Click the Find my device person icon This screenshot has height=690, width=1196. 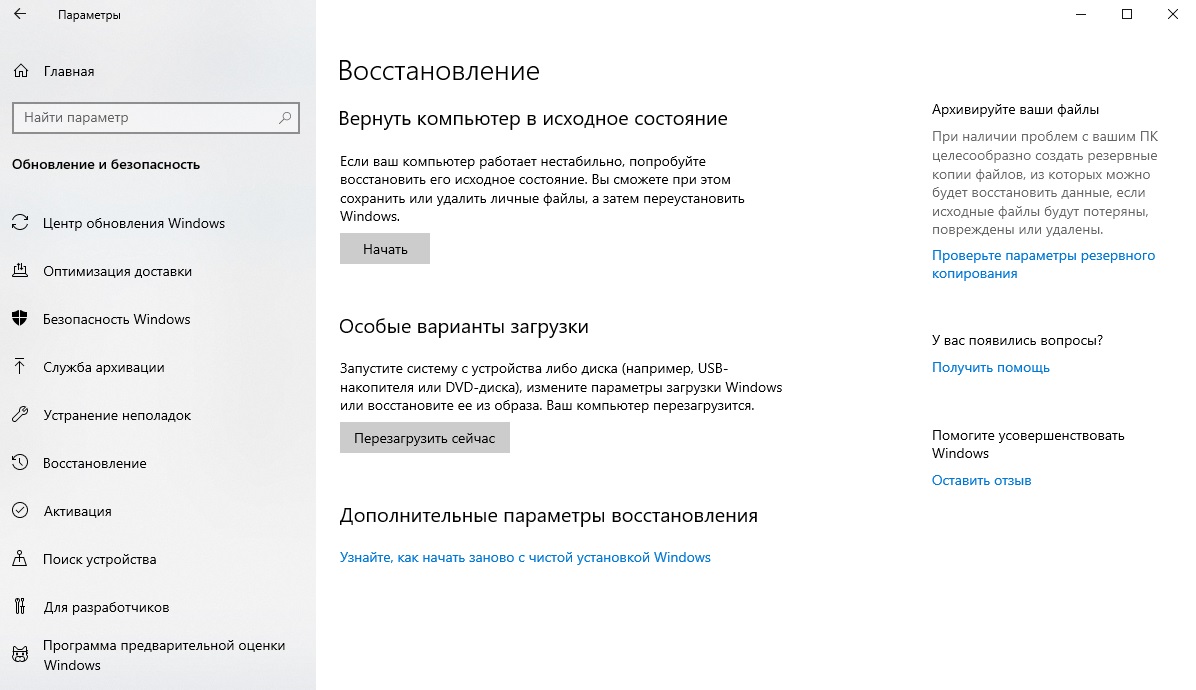point(20,559)
